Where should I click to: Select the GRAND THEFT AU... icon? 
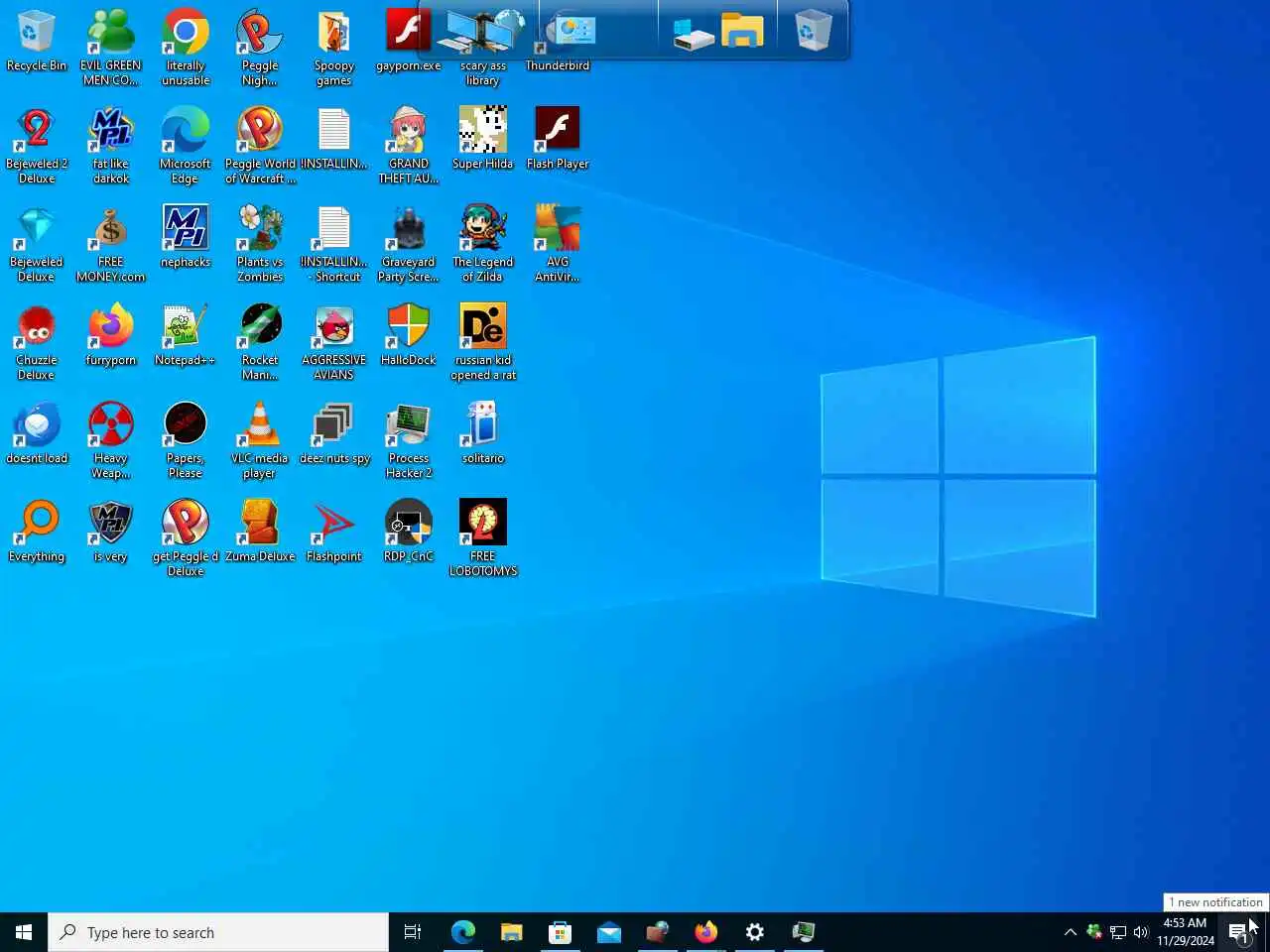[409, 146]
